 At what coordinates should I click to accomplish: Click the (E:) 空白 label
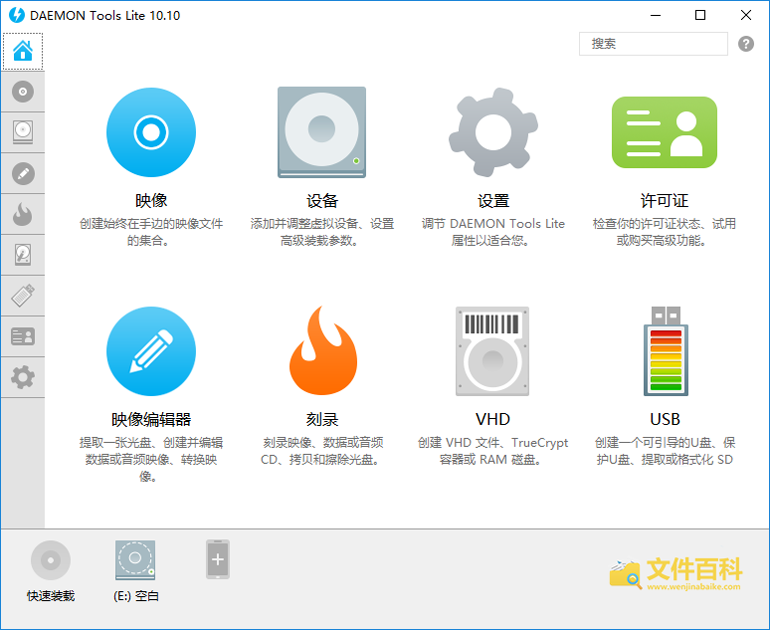tap(136, 596)
